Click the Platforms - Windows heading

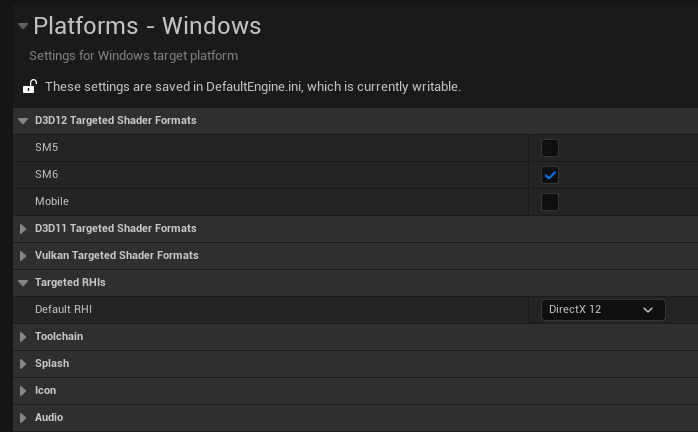147,26
